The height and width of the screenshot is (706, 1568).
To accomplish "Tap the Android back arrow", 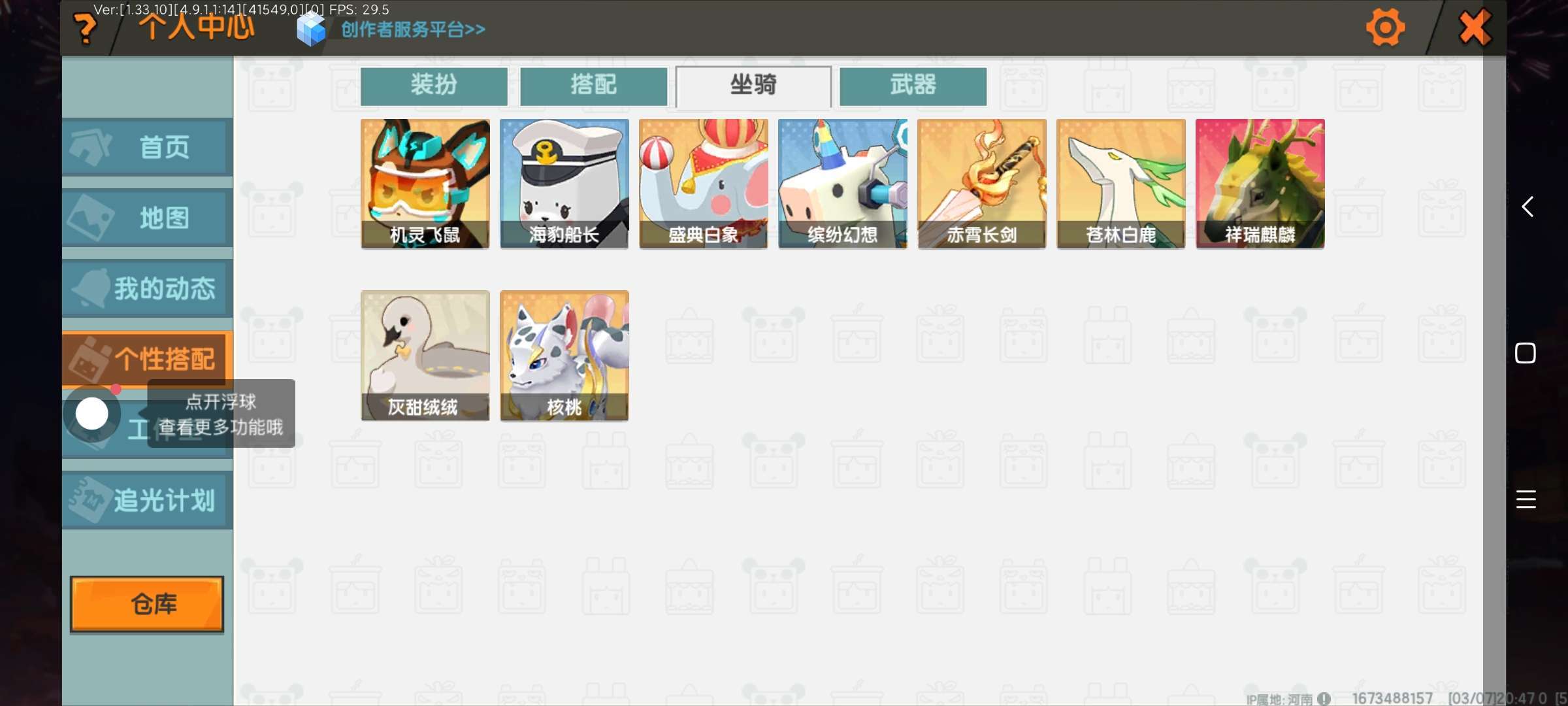I will coord(1527,207).
